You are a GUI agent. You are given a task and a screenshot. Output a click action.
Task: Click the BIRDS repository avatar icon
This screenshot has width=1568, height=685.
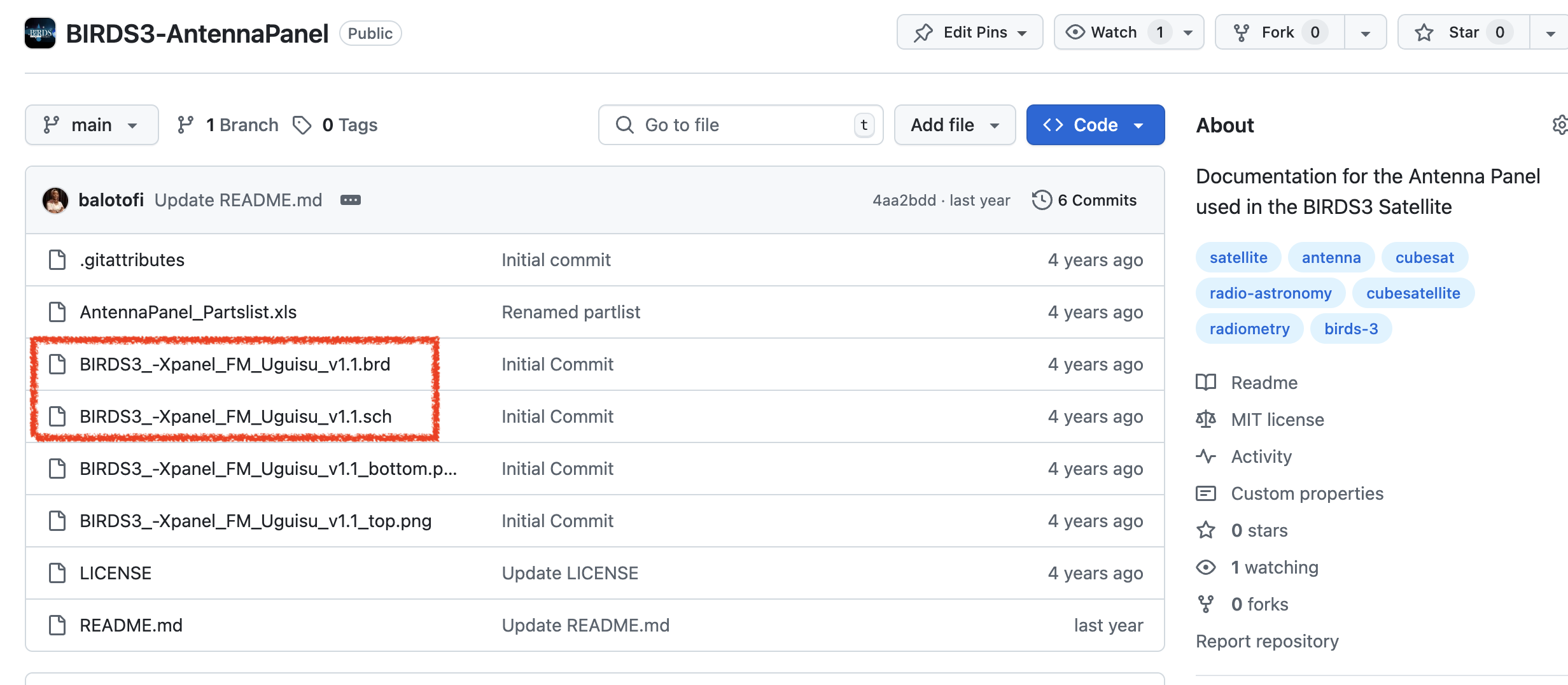pyautogui.click(x=40, y=33)
